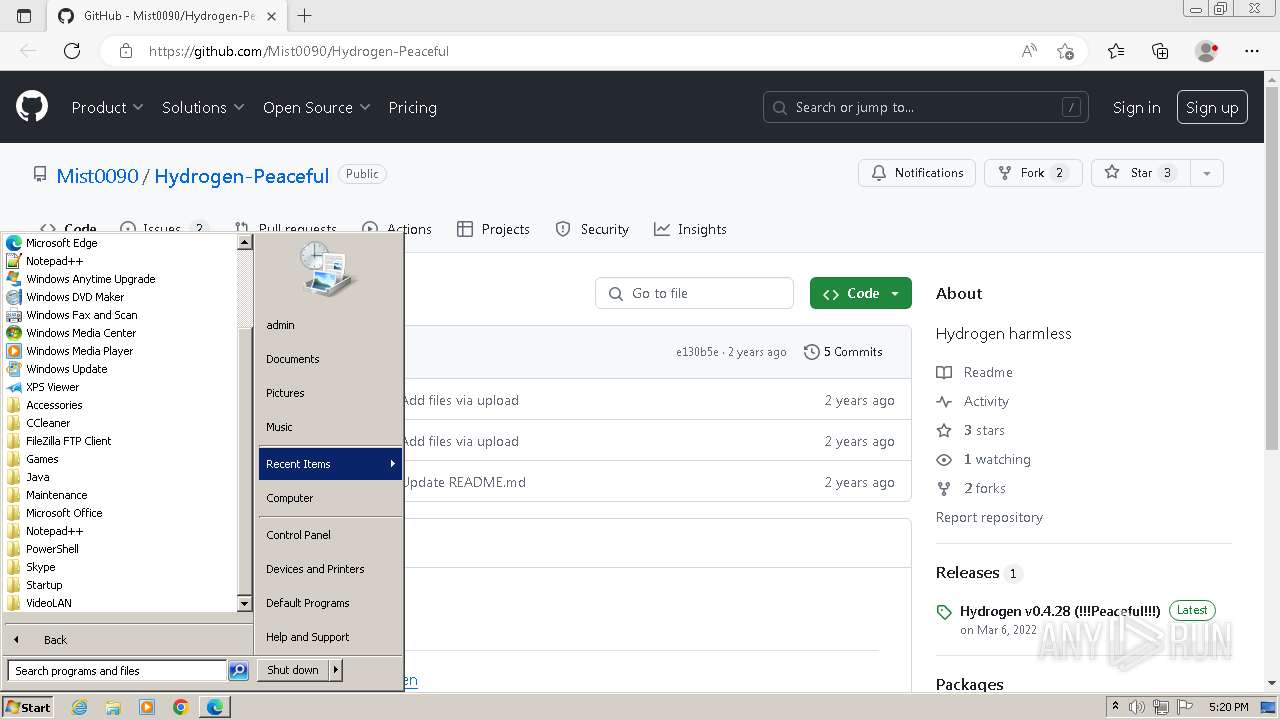This screenshot has width=1280, height=720.
Task: Open the Hydrogen v0.4.28 release link
Action: [x=1060, y=611]
